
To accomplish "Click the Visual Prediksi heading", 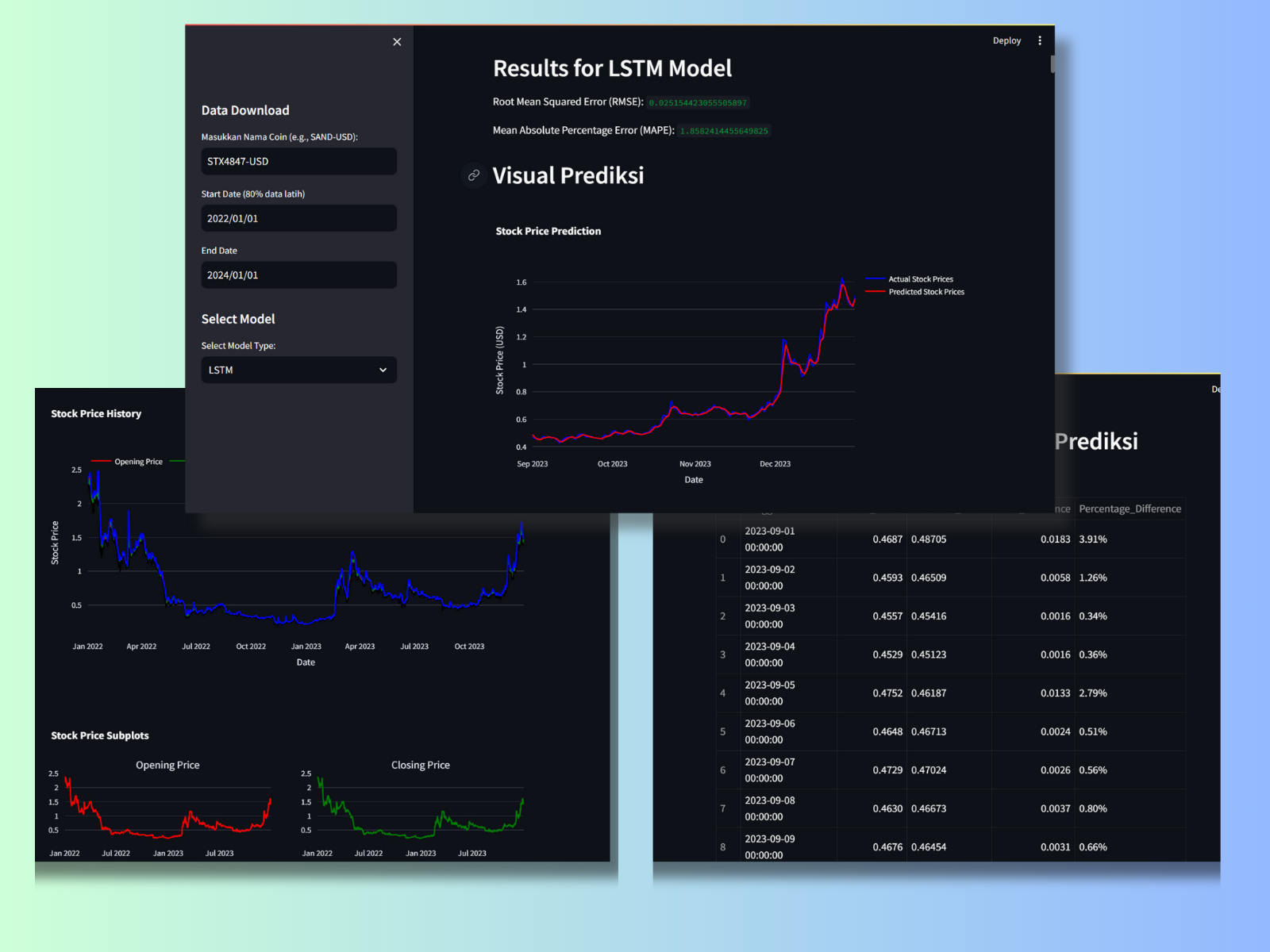I will click(x=568, y=175).
